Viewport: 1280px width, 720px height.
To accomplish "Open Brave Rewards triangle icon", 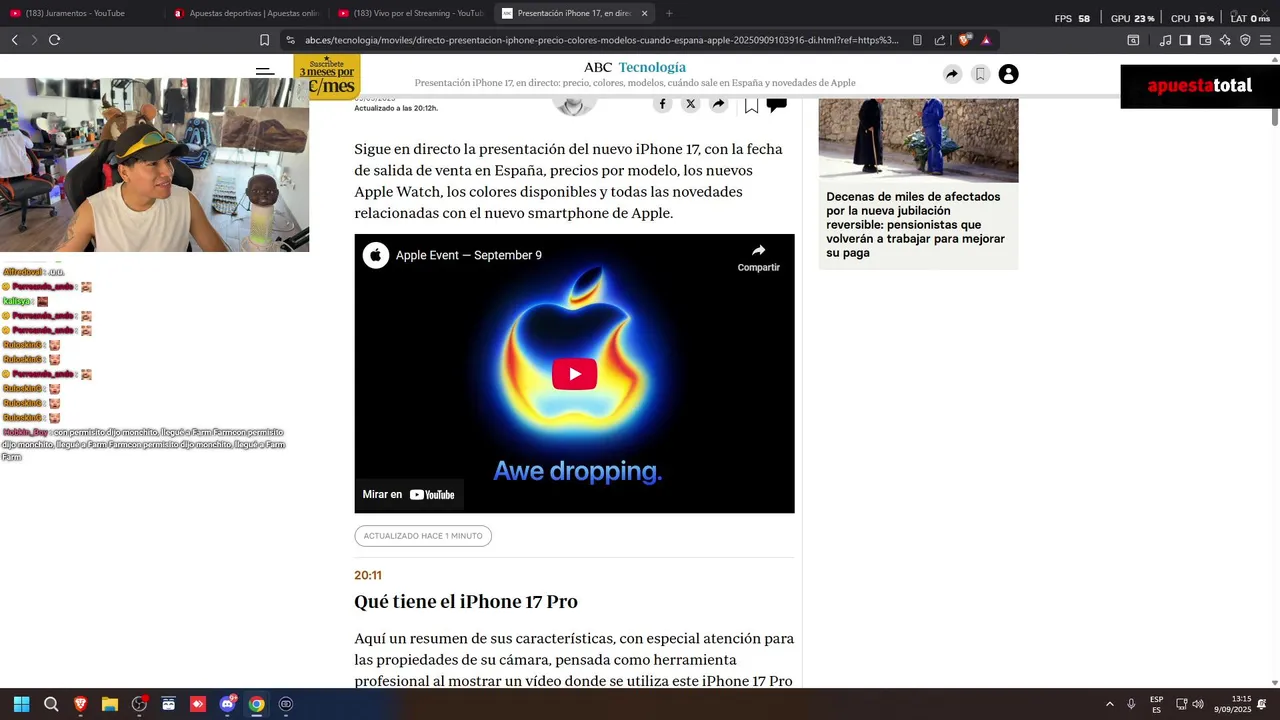I will 986,40.
